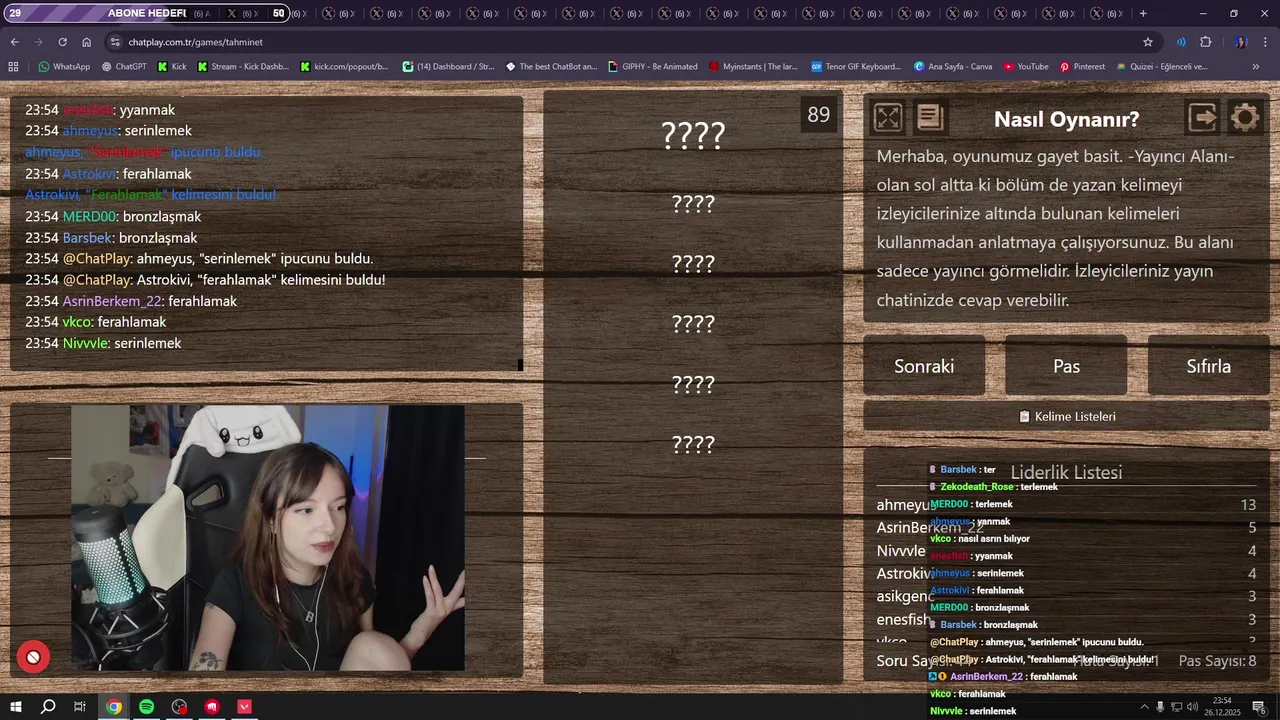Click the Liderlik Listesi heading
1280x720 pixels.
tap(1066, 472)
